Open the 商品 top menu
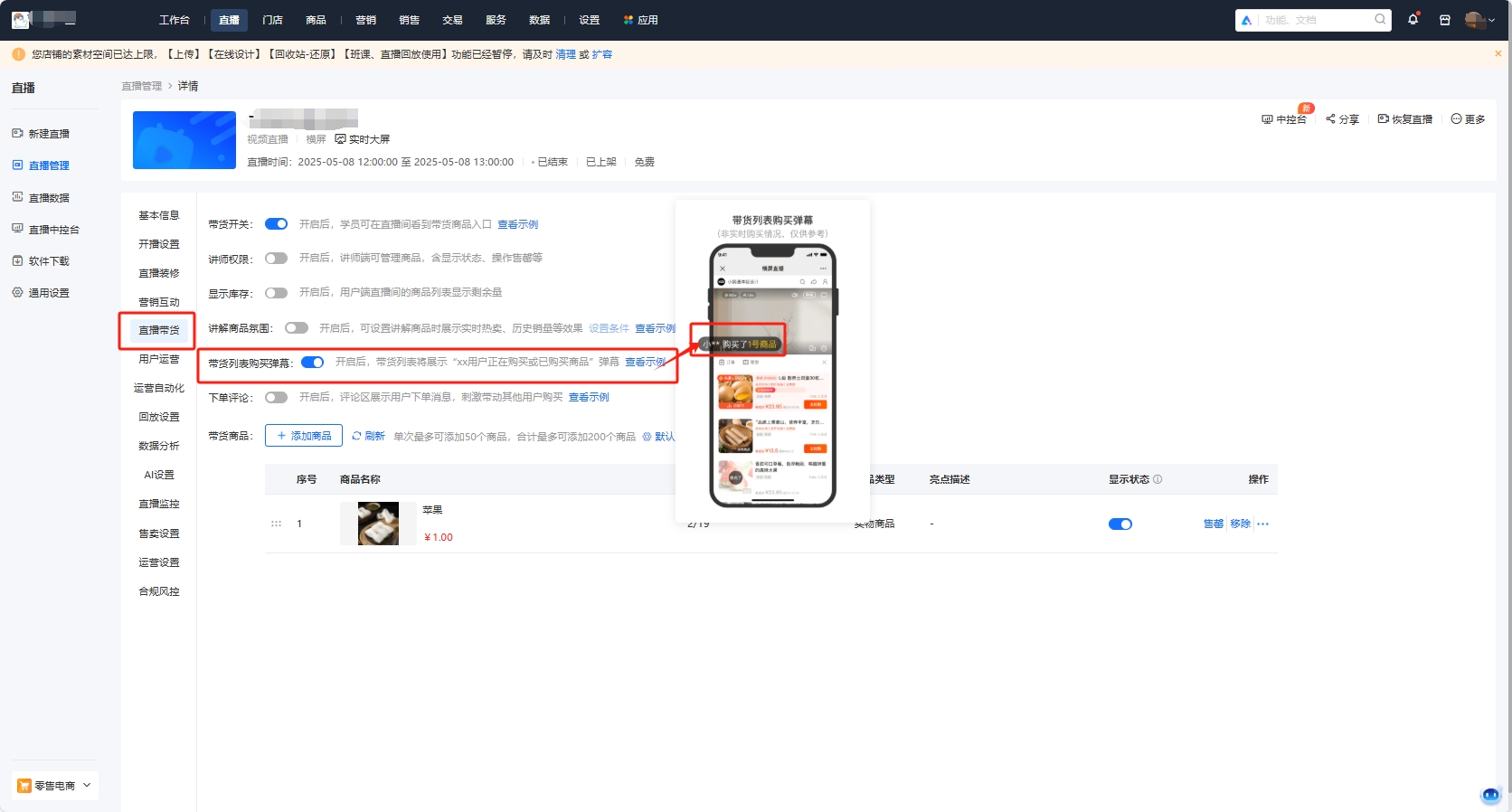Viewport: 1512px width, 812px height. click(x=316, y=20)
